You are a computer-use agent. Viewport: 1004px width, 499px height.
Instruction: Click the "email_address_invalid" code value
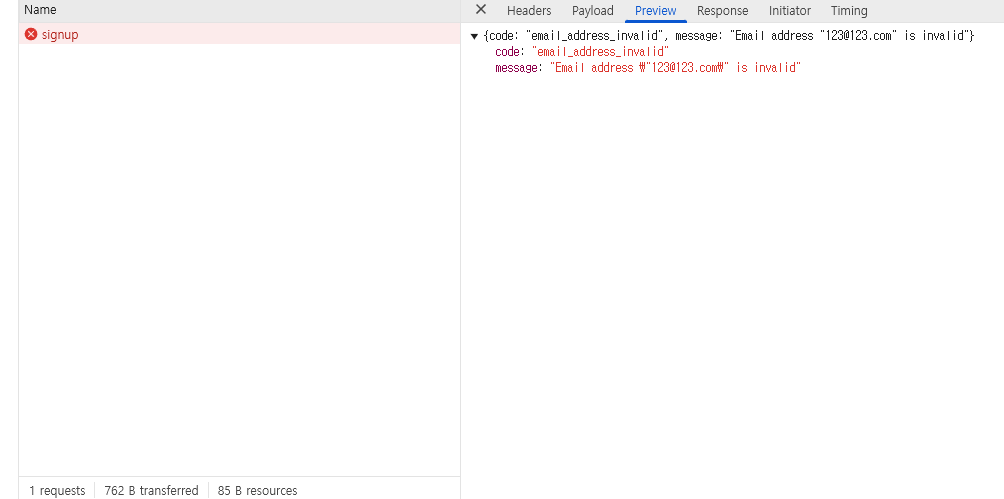pyautogui.click(x=601, y=52)
